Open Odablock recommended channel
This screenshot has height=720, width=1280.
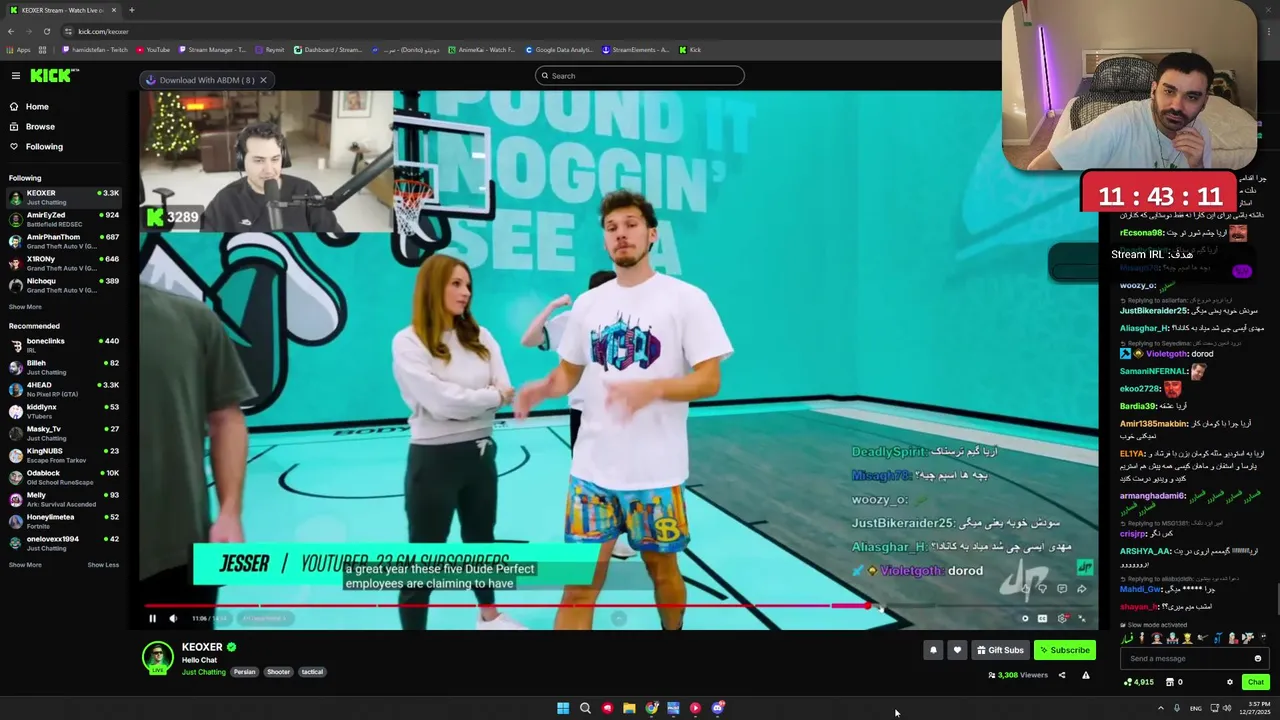pyautogui.click(x=64, y=477)
